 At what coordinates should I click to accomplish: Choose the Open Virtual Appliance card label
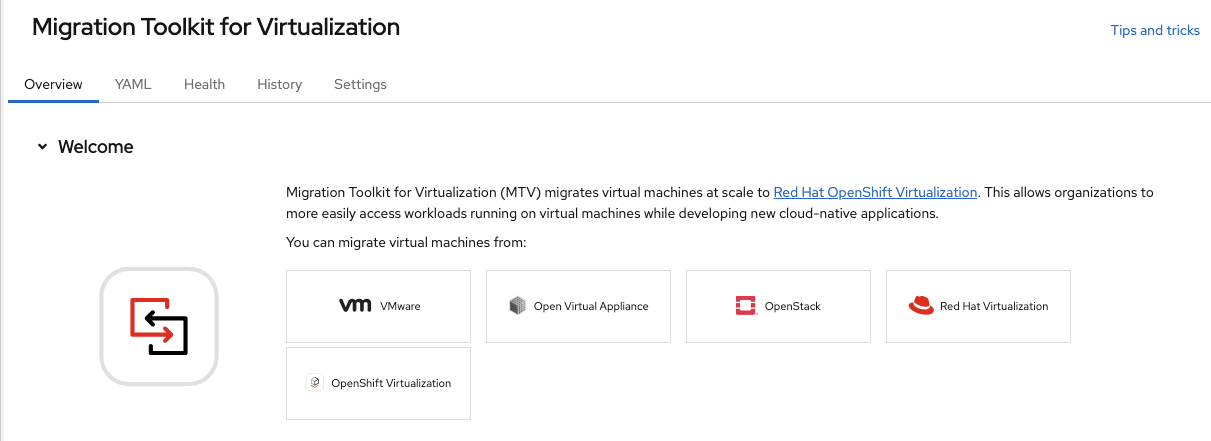(591, 306)
